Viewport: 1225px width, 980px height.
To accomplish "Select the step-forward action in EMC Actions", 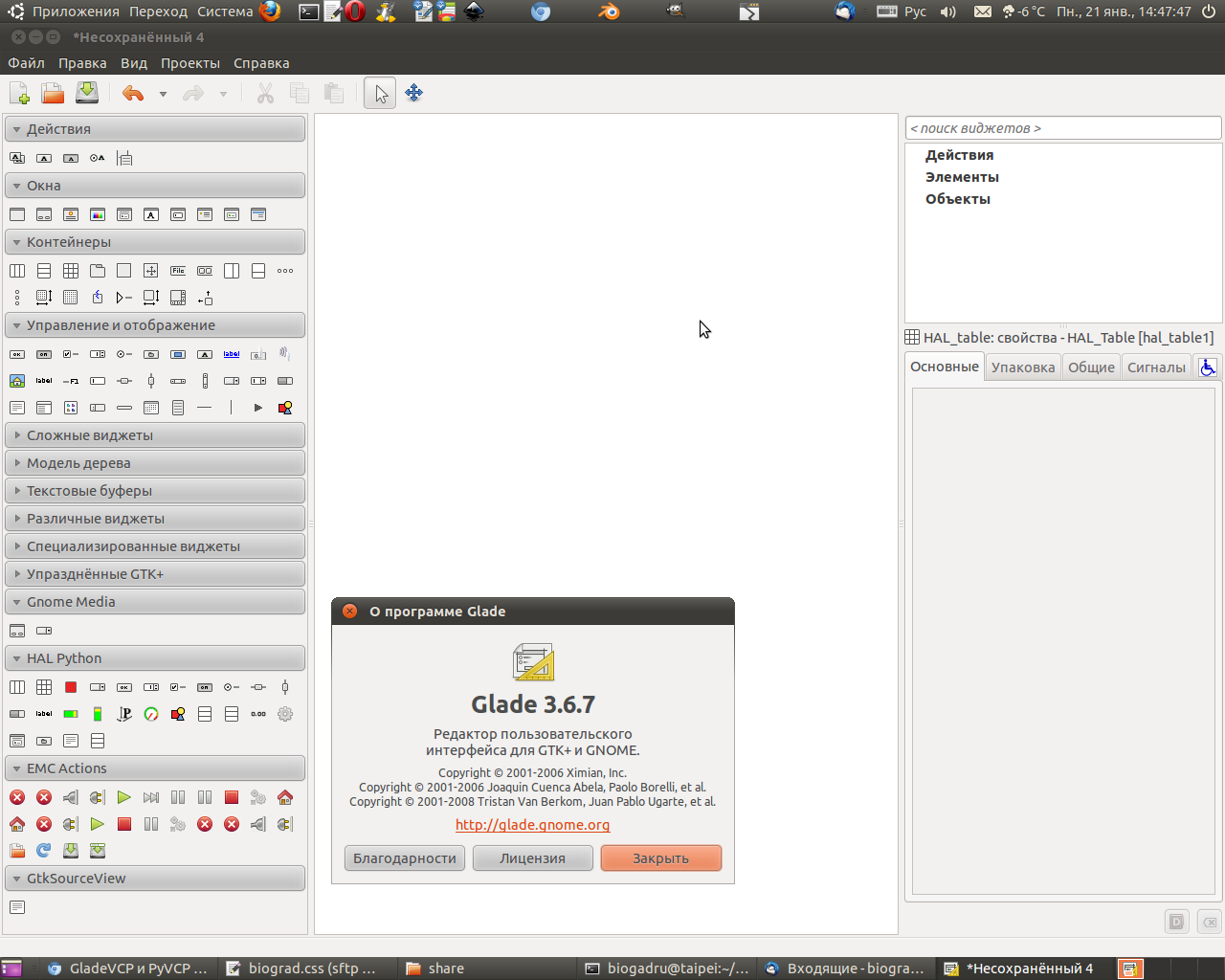I will point(151,797).
